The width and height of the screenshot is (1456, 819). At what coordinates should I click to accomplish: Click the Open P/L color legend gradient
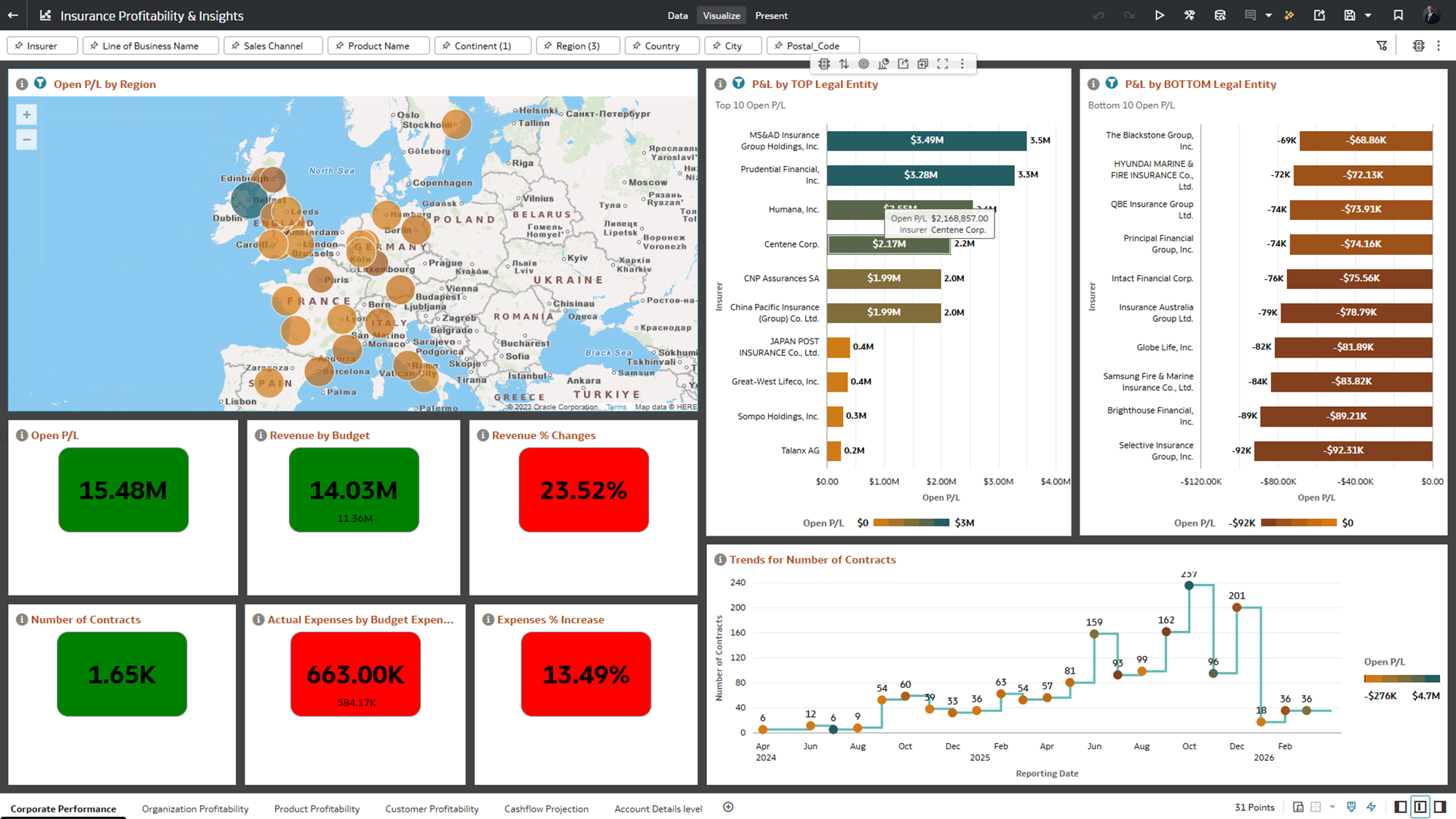[911, 523]
